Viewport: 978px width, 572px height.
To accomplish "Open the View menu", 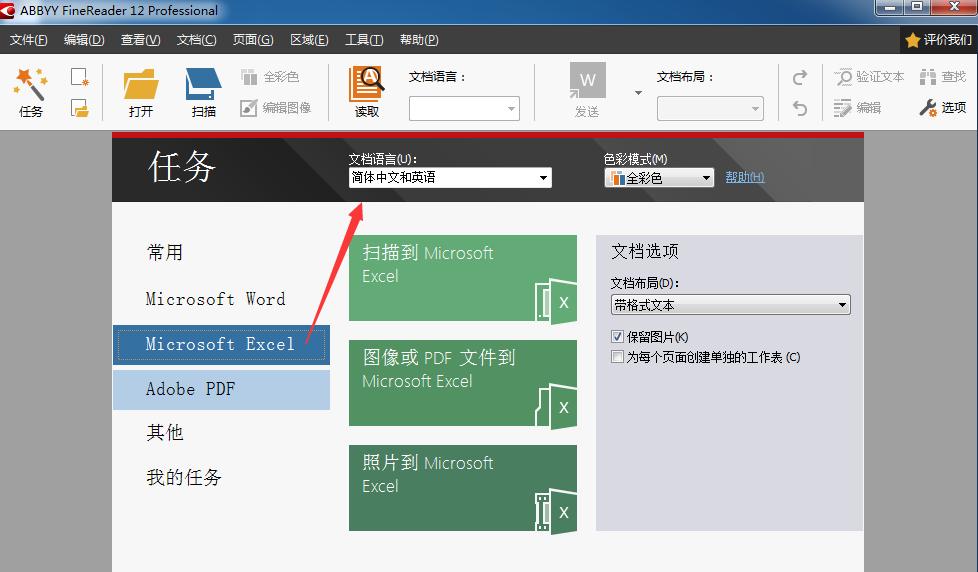I will 140,40.
